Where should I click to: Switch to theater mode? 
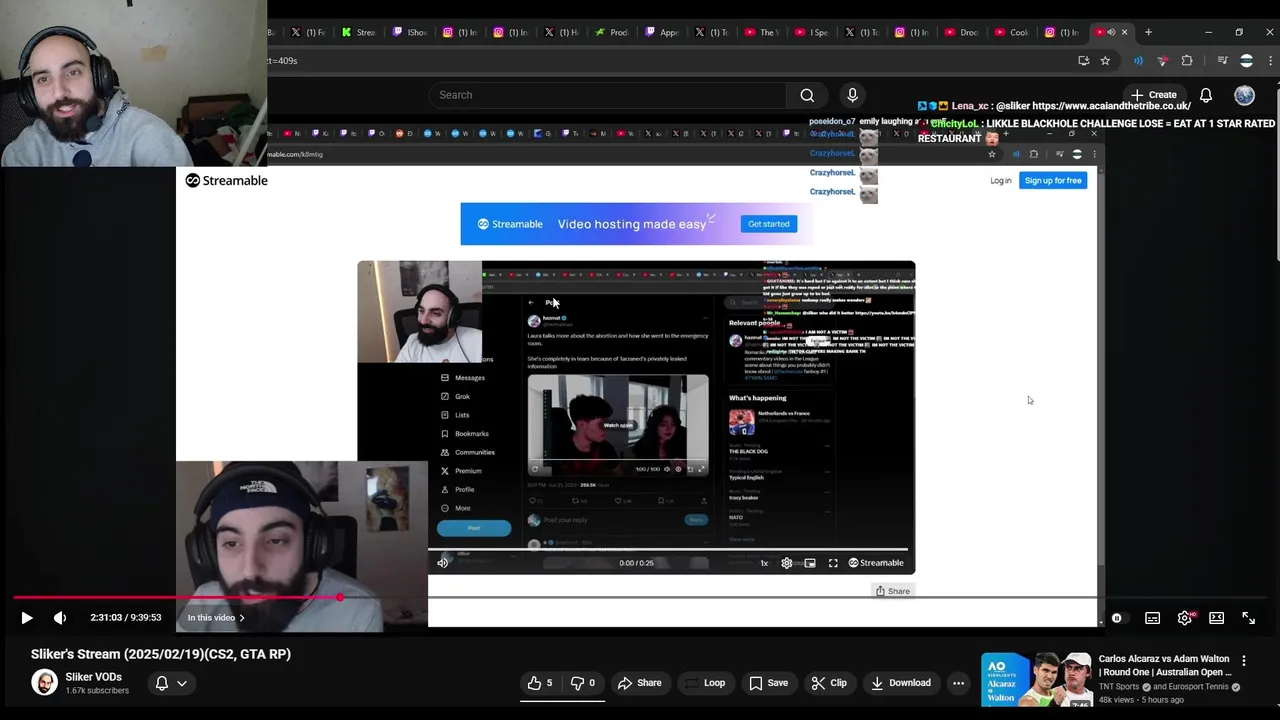click(1217, 618)
